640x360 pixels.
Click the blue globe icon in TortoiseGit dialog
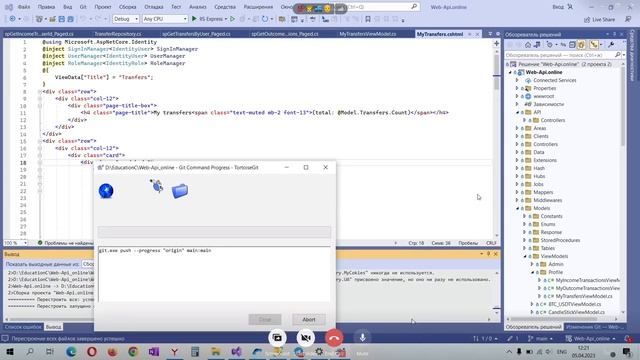106,191
